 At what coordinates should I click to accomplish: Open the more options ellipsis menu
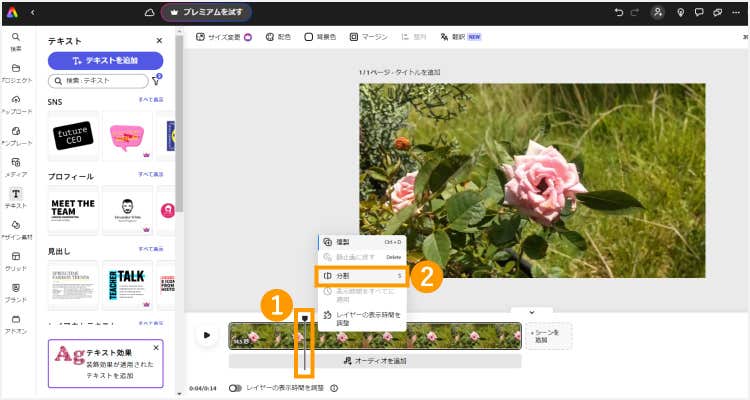coord(736,12)
